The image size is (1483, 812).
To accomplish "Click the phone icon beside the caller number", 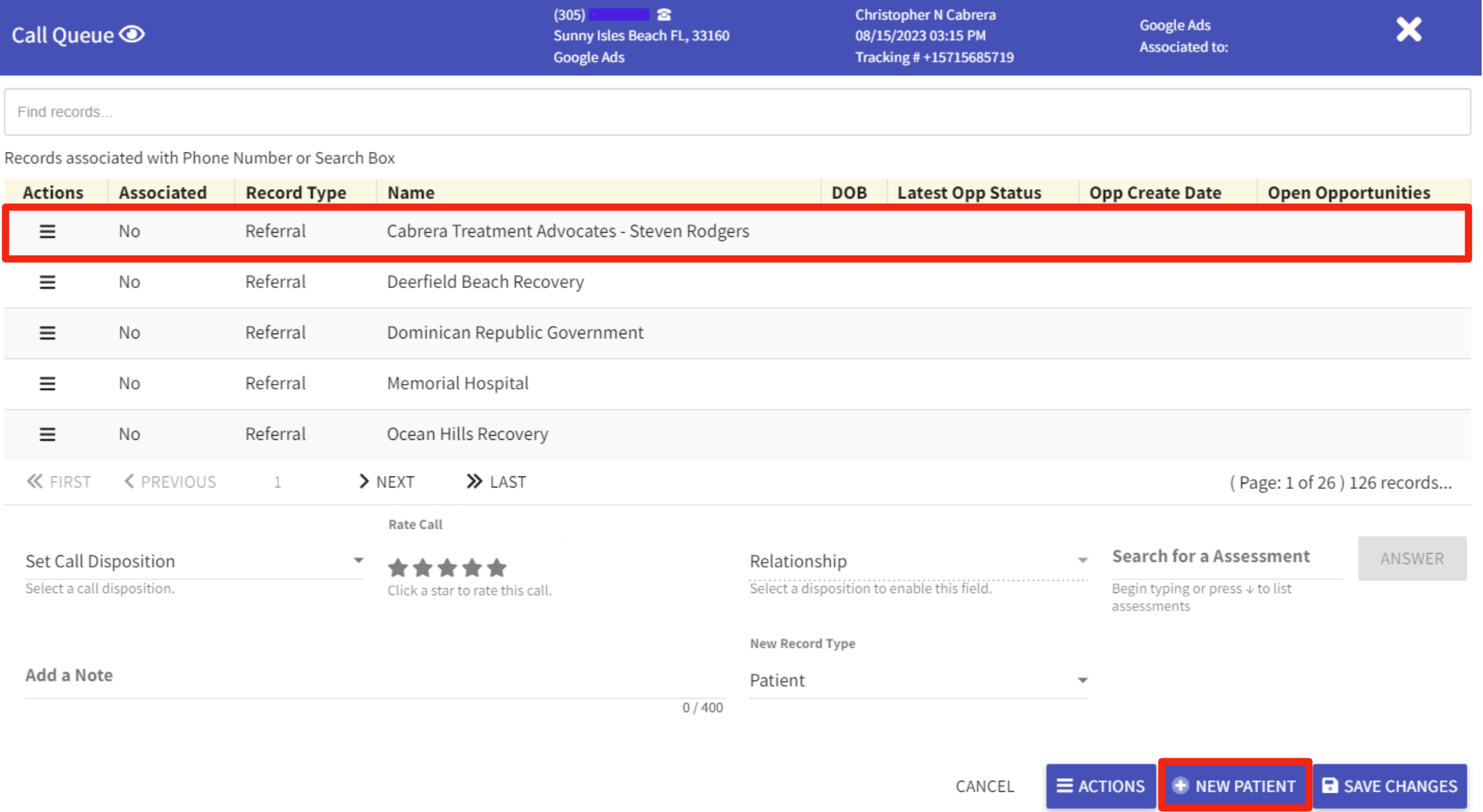I will pos(664,14).
